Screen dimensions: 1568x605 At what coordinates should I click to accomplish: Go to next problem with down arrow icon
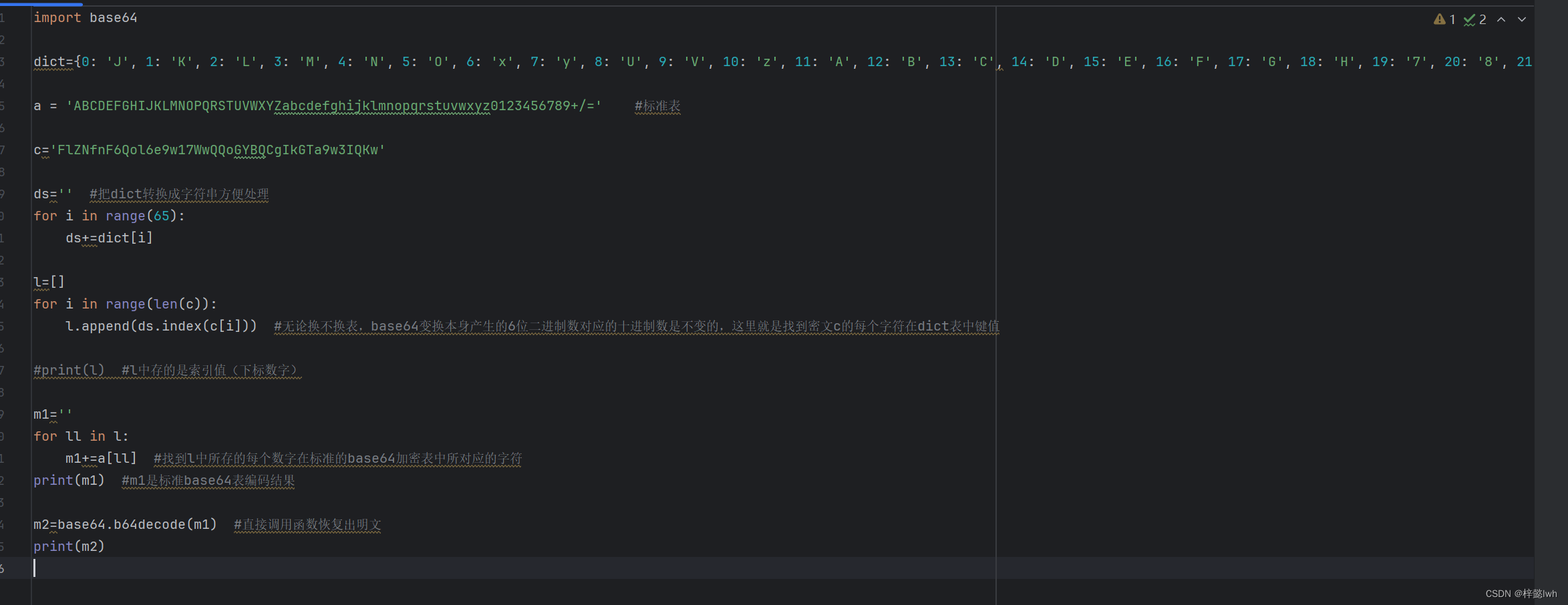pyautogui.click(x=1521, y=19)
